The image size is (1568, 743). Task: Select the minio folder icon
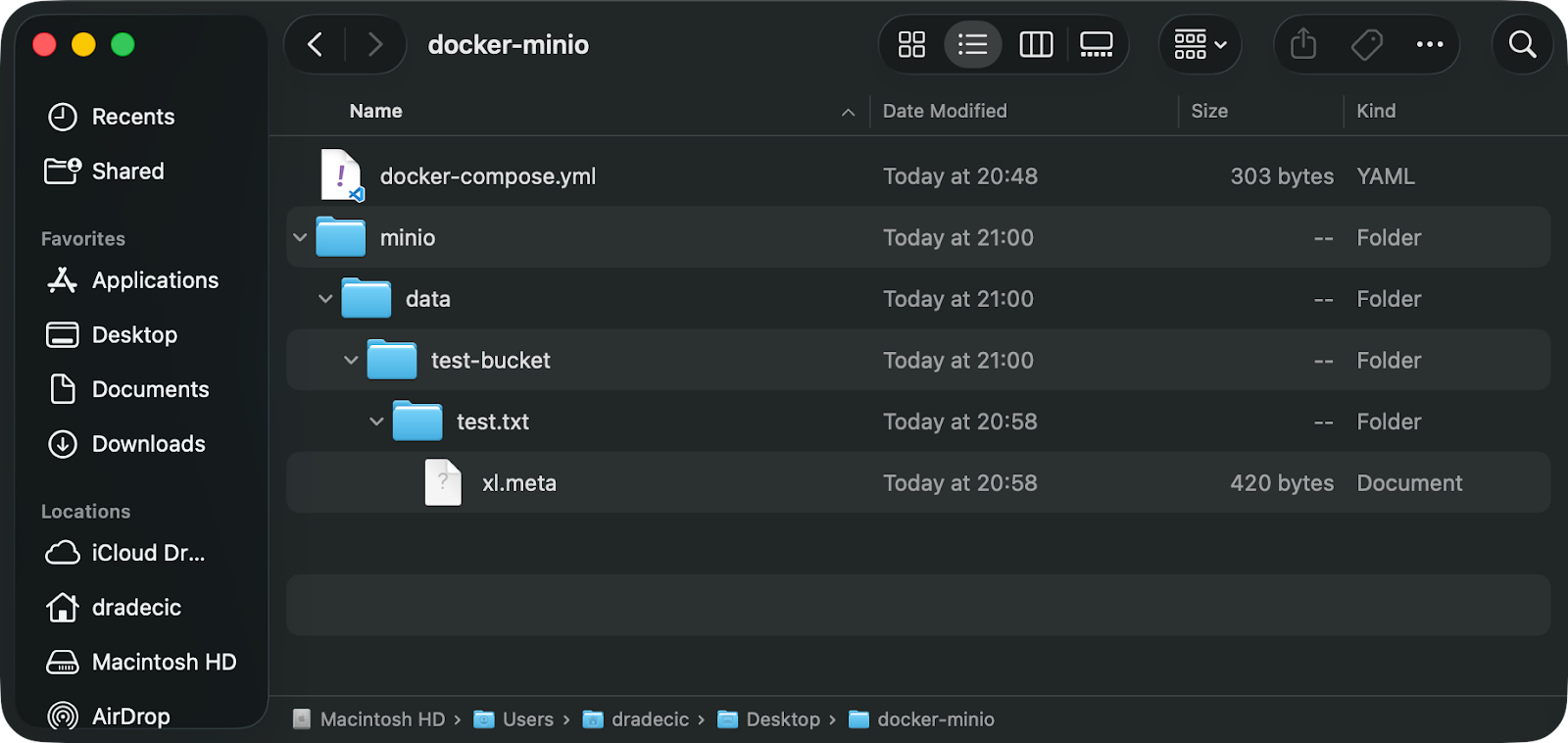(x=340, y=237)
